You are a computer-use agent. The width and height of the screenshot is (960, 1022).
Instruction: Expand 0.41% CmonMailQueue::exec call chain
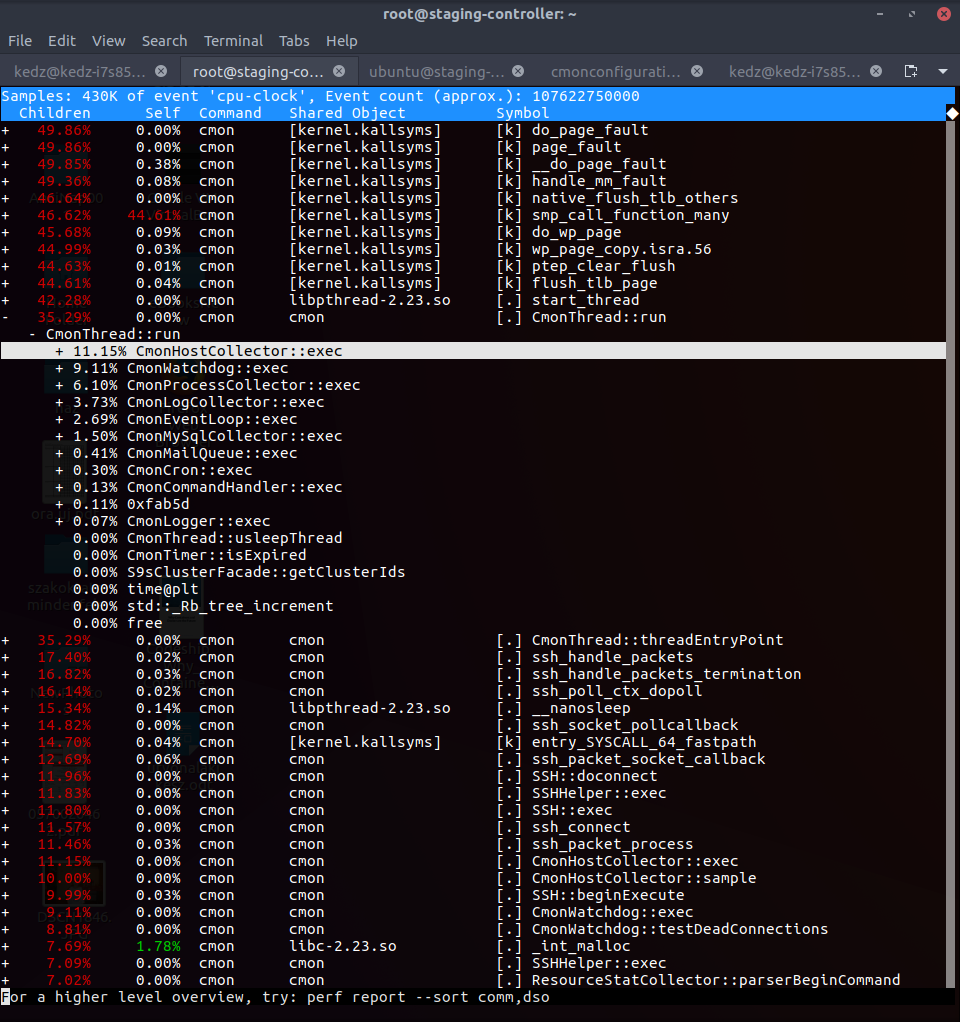coord(59,453)
